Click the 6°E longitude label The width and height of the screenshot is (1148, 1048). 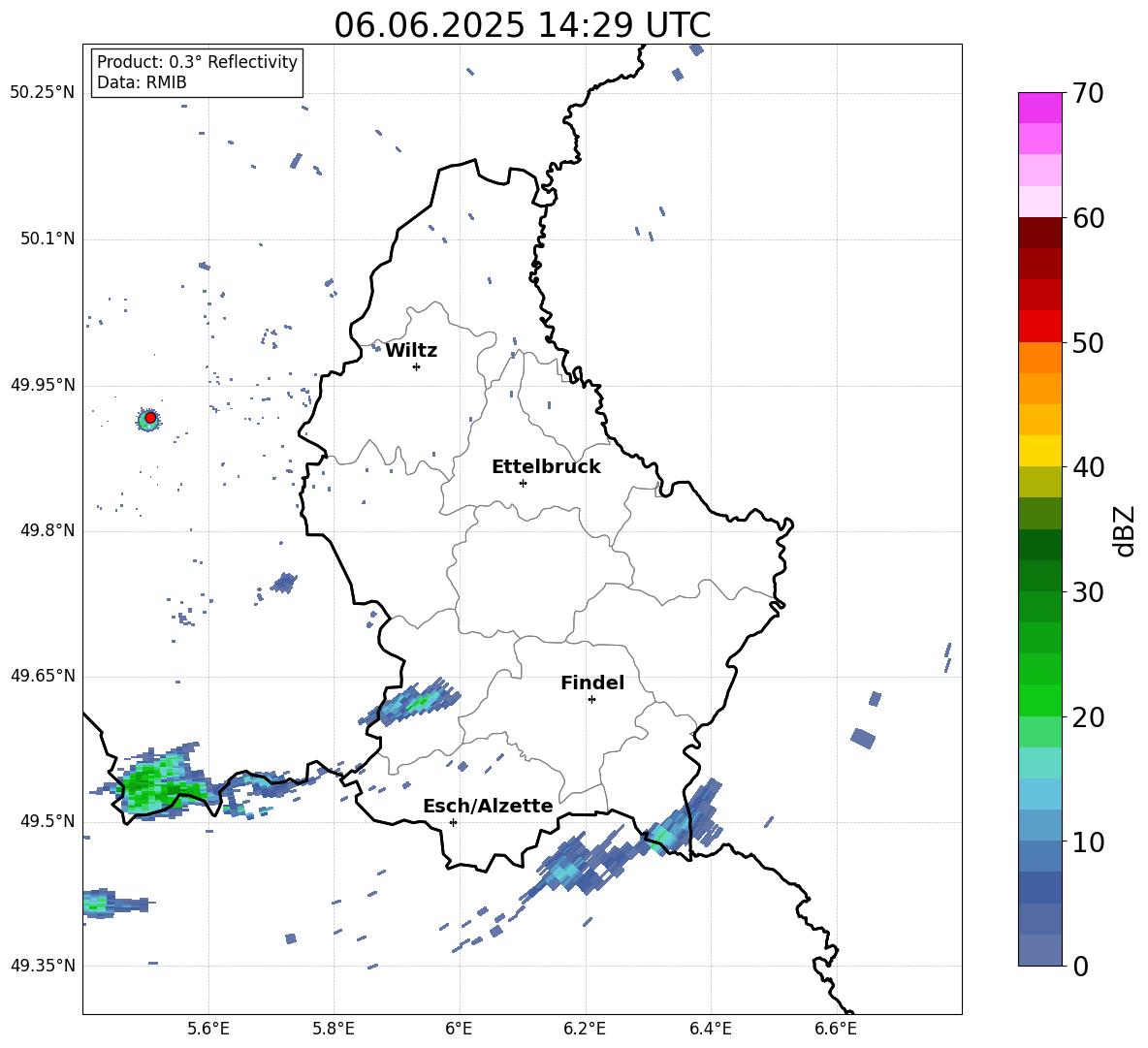click(459, 1029)
